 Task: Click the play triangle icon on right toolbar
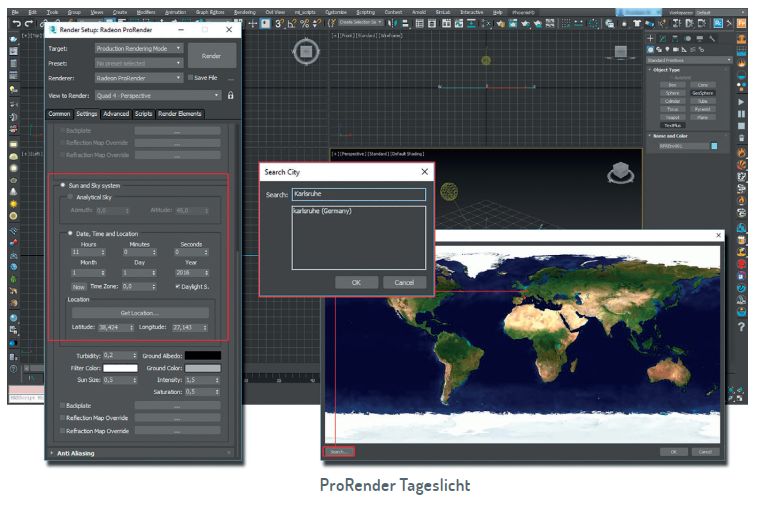click(742, 102)
